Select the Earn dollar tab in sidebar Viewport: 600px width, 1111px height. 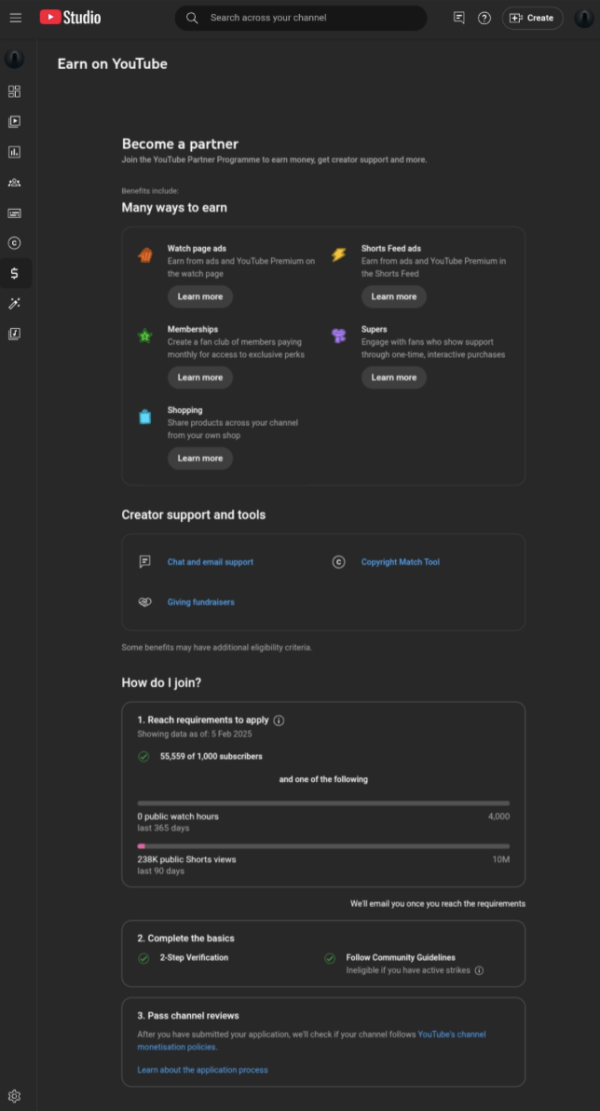[x=14, y=273]
